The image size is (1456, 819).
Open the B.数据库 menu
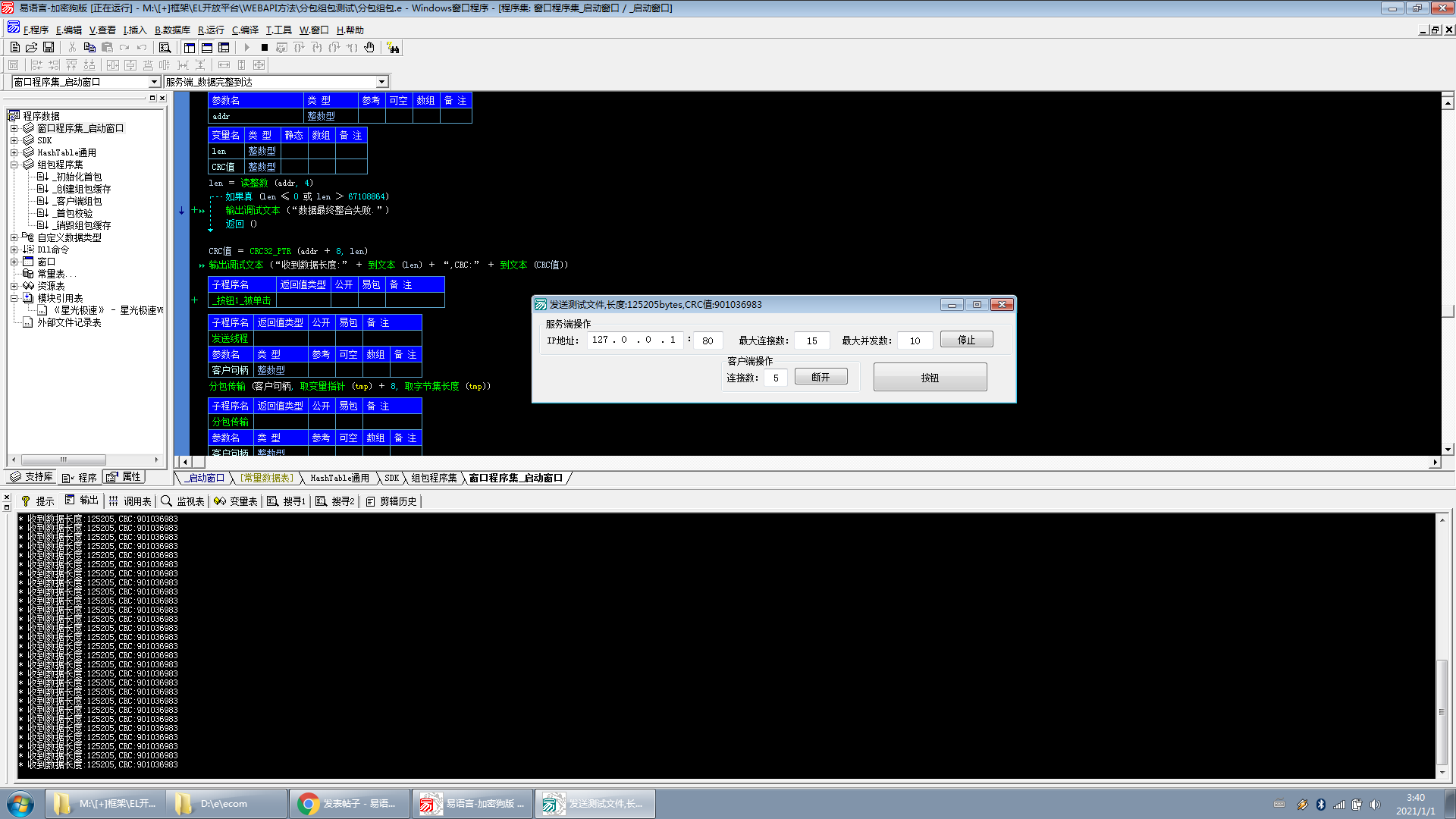tap(172, 30)
